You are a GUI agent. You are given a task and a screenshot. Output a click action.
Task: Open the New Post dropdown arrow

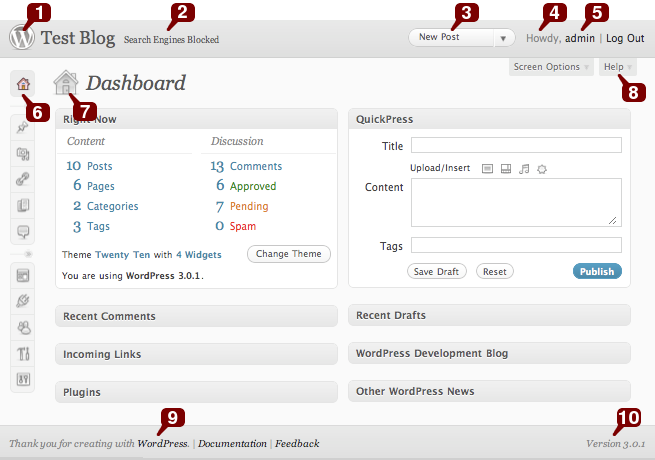point(503,38)
